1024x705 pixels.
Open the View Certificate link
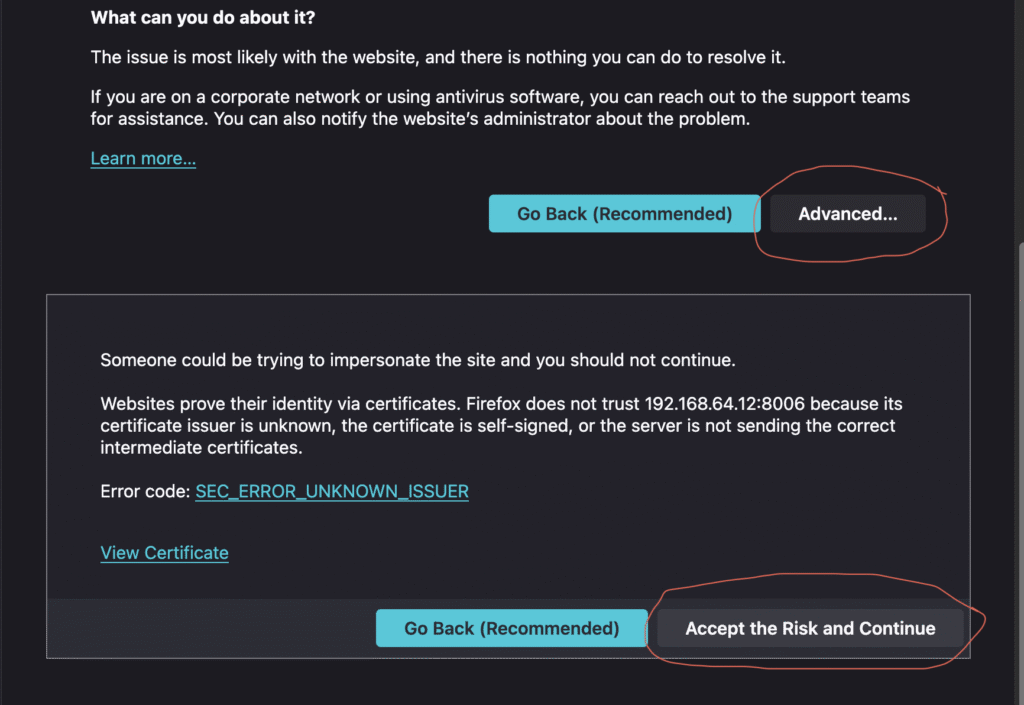(x=164, y=553)
